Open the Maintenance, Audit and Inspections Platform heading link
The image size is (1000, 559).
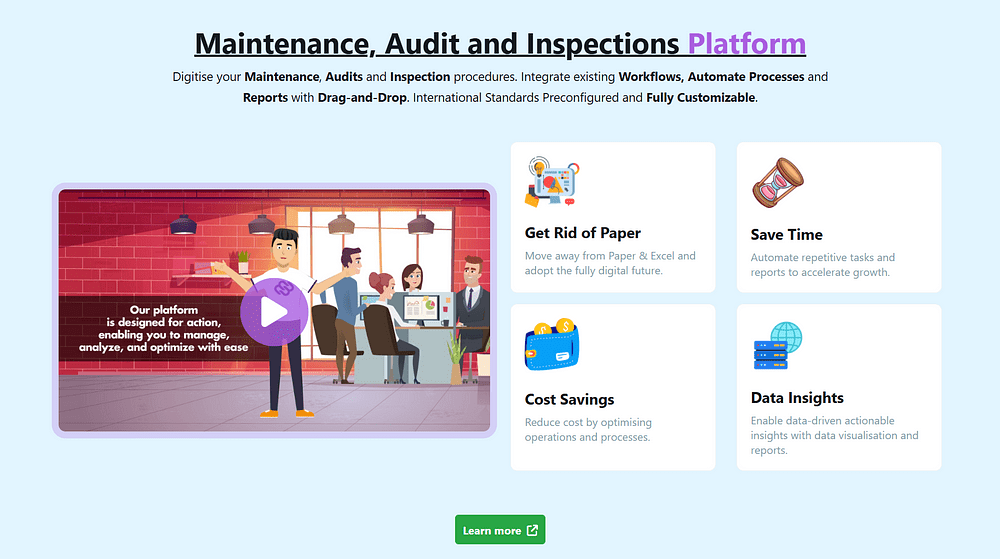pyautogui.click(x=500, y=43)
